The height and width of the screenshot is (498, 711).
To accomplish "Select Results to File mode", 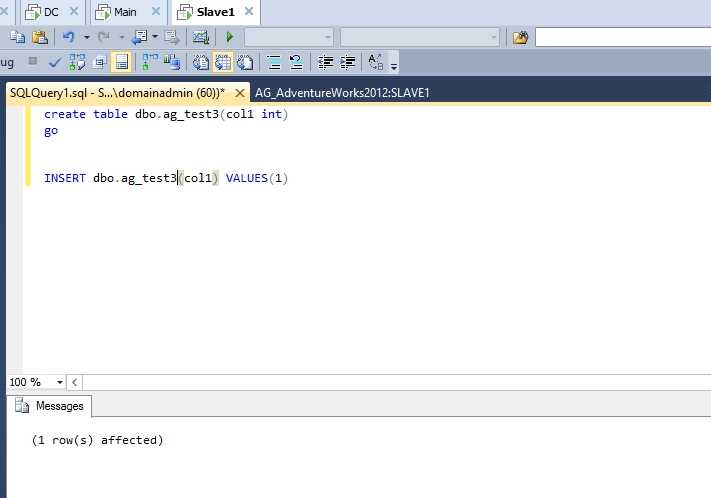I will 245,62.
